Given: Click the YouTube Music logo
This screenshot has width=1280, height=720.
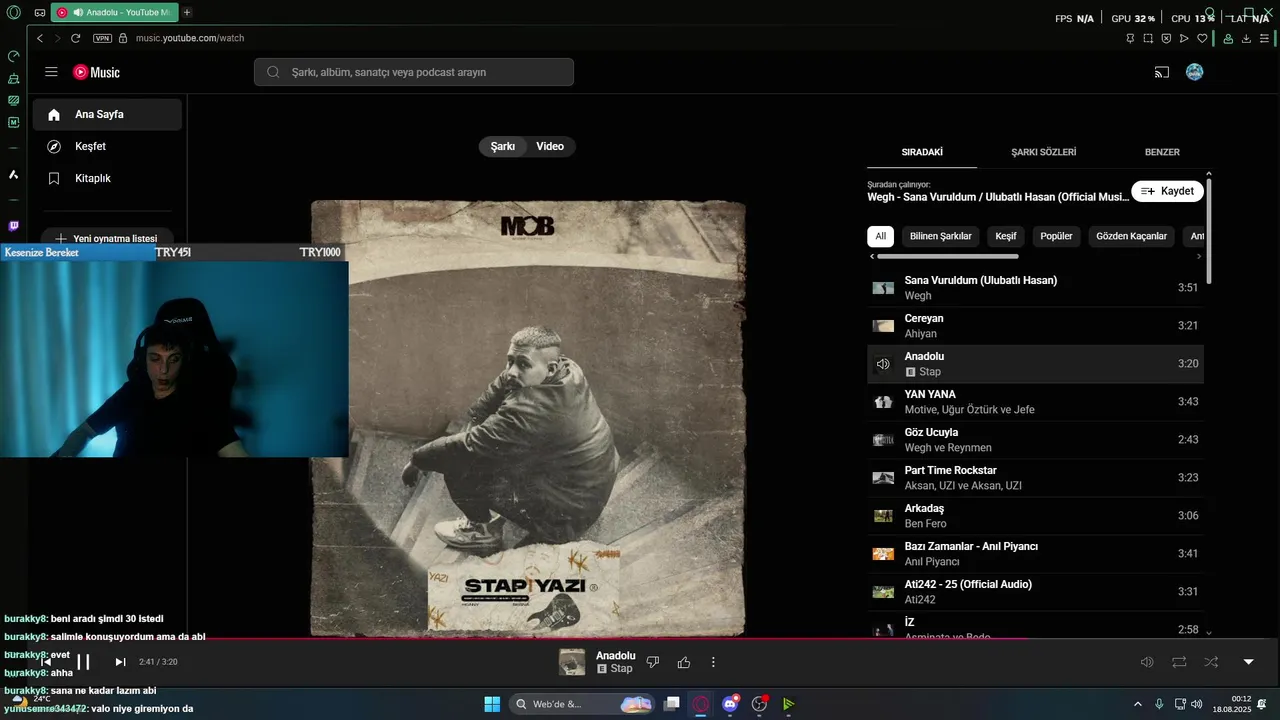Looking at the screenshot, I should click(96, 72).
